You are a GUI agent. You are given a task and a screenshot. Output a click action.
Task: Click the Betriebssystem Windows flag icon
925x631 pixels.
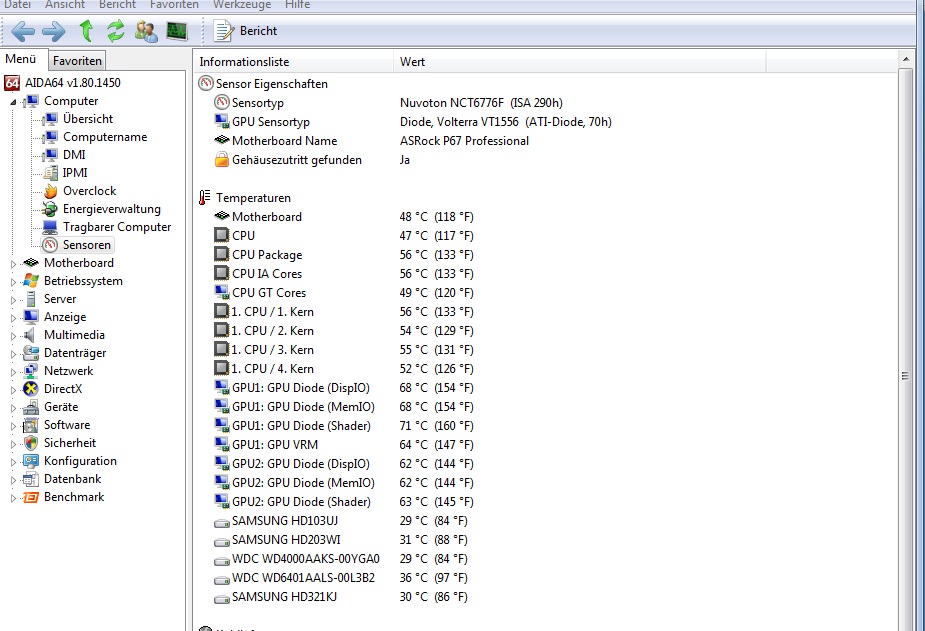(x=31, y=281)
